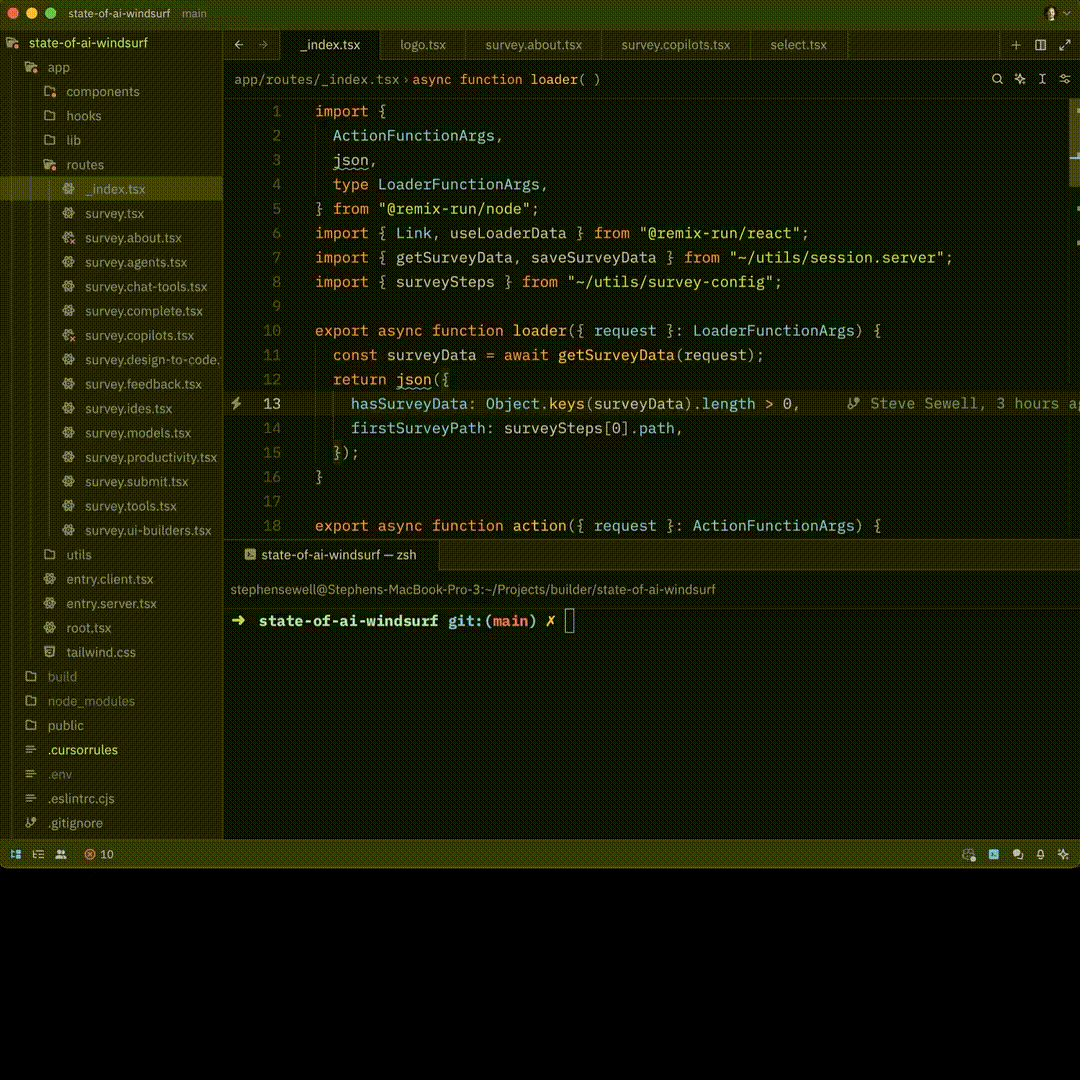Show the 10 diagnostics errors
Screen dimensions: 1080x1080
99,855
